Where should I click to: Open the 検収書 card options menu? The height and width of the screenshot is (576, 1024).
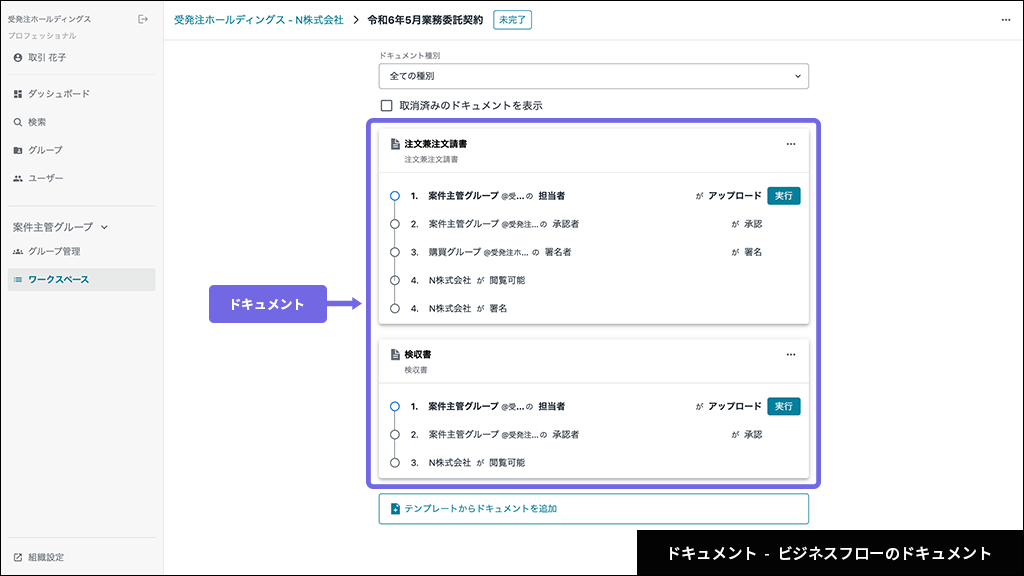coord(791,355)
